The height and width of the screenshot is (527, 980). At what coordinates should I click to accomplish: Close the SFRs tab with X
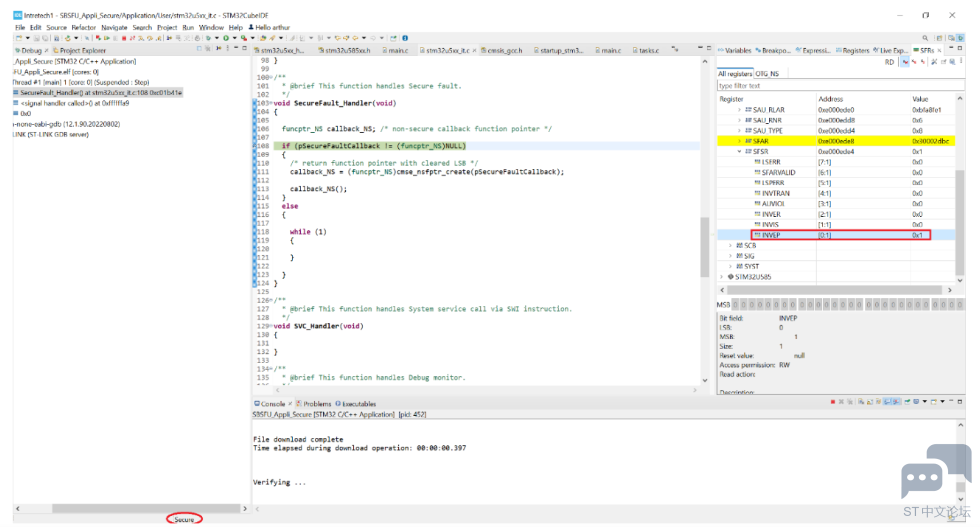(x=939, y=51)
